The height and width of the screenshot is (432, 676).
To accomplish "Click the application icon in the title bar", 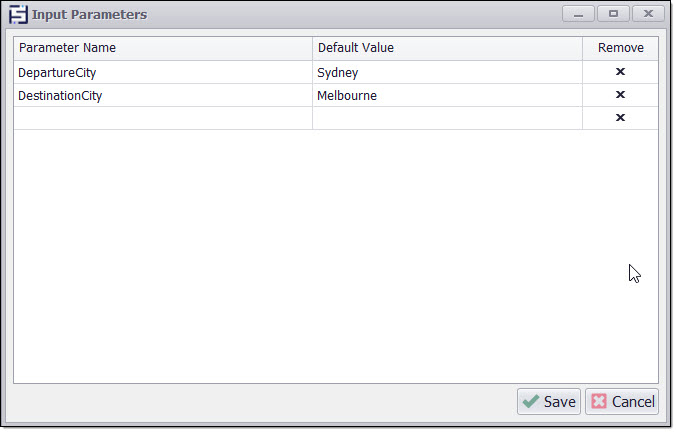I will tap(18, 15).
